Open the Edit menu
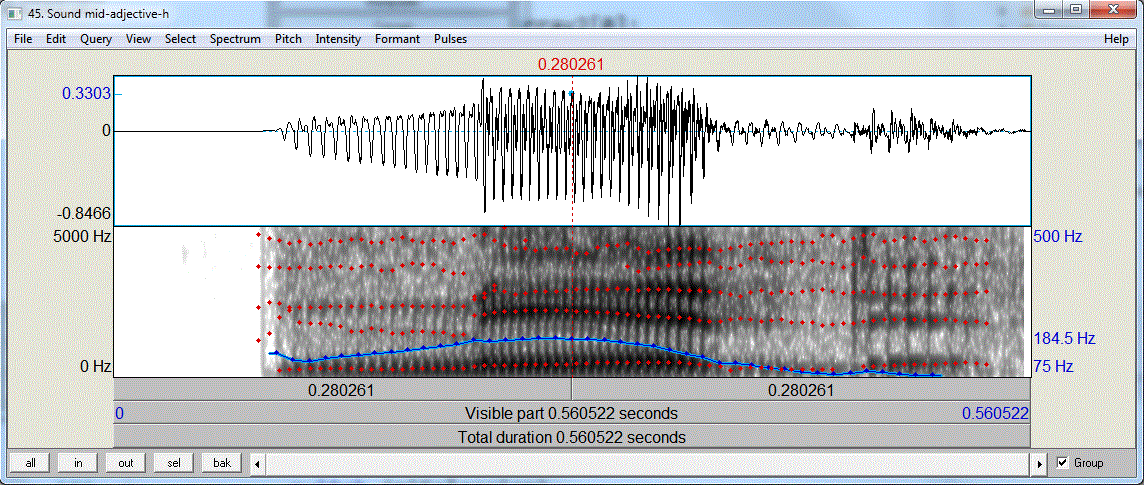 point(55,39)
